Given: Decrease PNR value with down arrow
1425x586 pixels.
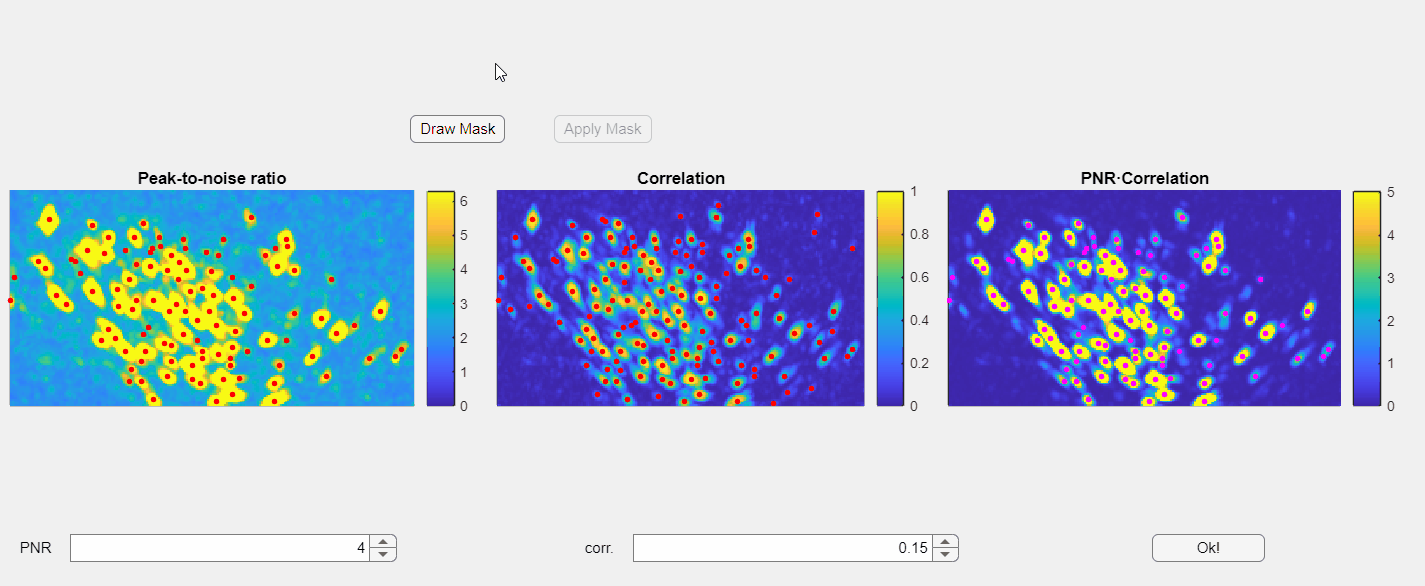Looking at the screenshot, I should pos(383,554).
